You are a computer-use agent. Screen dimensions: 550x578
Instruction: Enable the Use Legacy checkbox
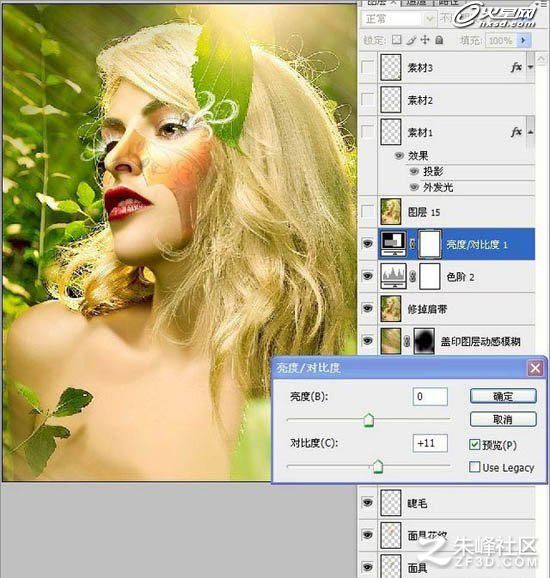pyautogui.click(x=474, y=467)
